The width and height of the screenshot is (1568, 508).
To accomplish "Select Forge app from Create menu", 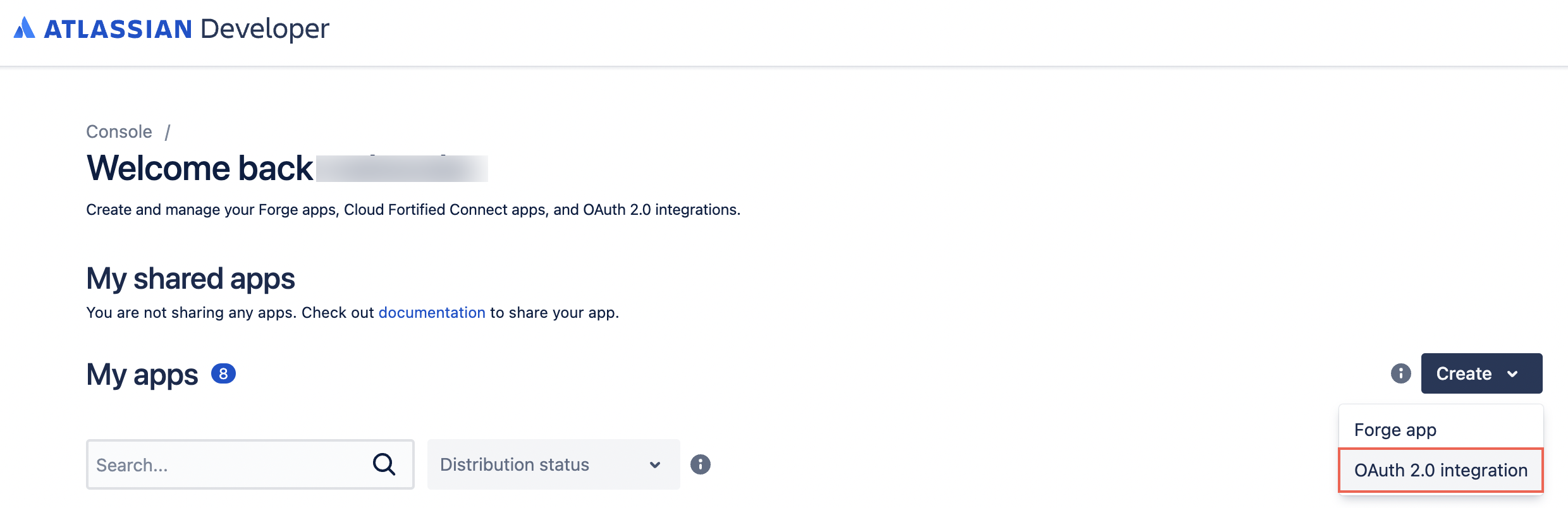I will click(x=1441, y=430).
